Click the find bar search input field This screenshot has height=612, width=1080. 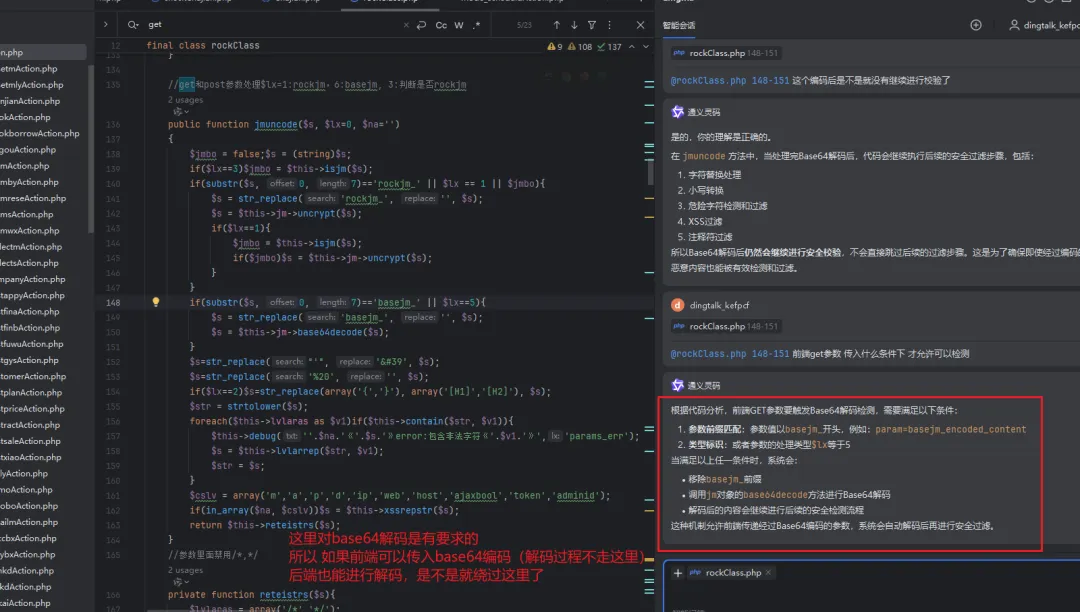coord(272,25)
